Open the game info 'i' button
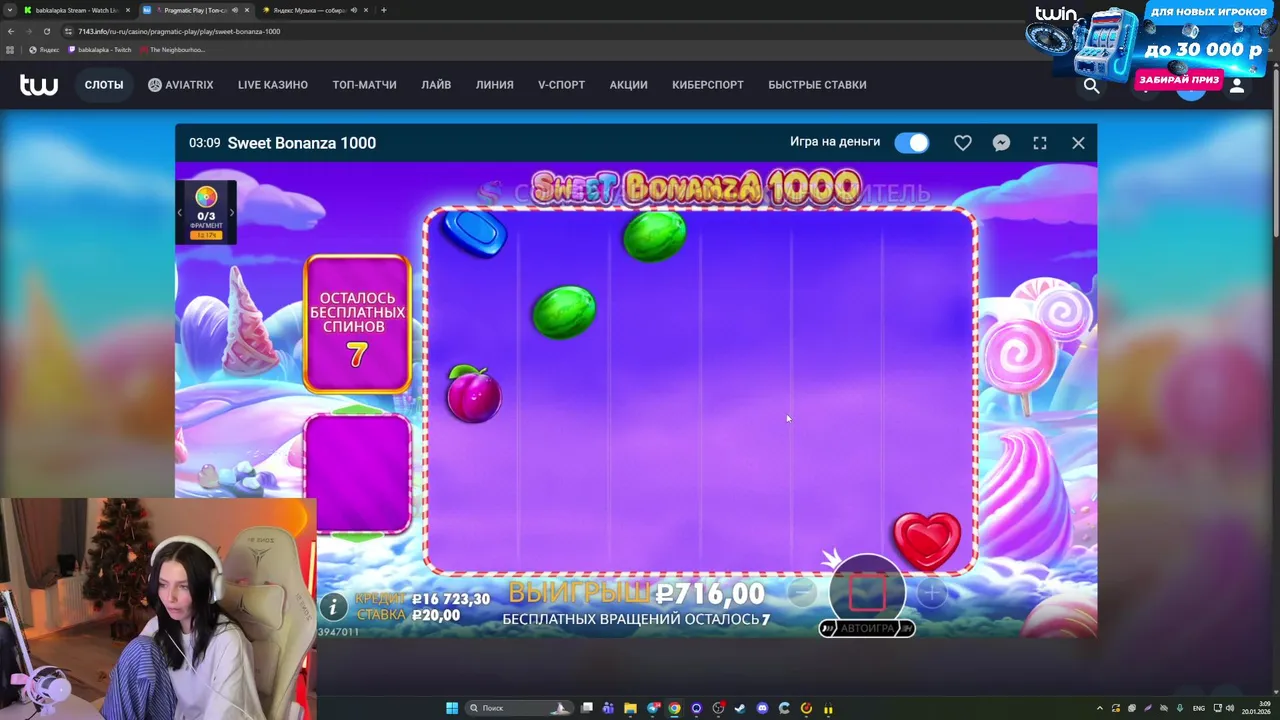This screenshot has height=720, width=1280. [x=333, y=606]
